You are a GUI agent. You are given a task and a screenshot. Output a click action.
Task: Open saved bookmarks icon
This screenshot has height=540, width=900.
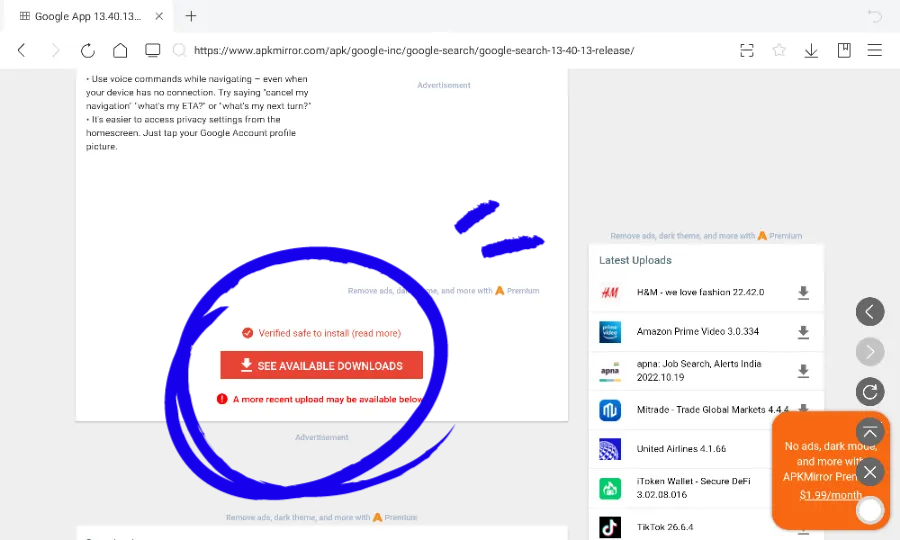[x=844, y=50]
